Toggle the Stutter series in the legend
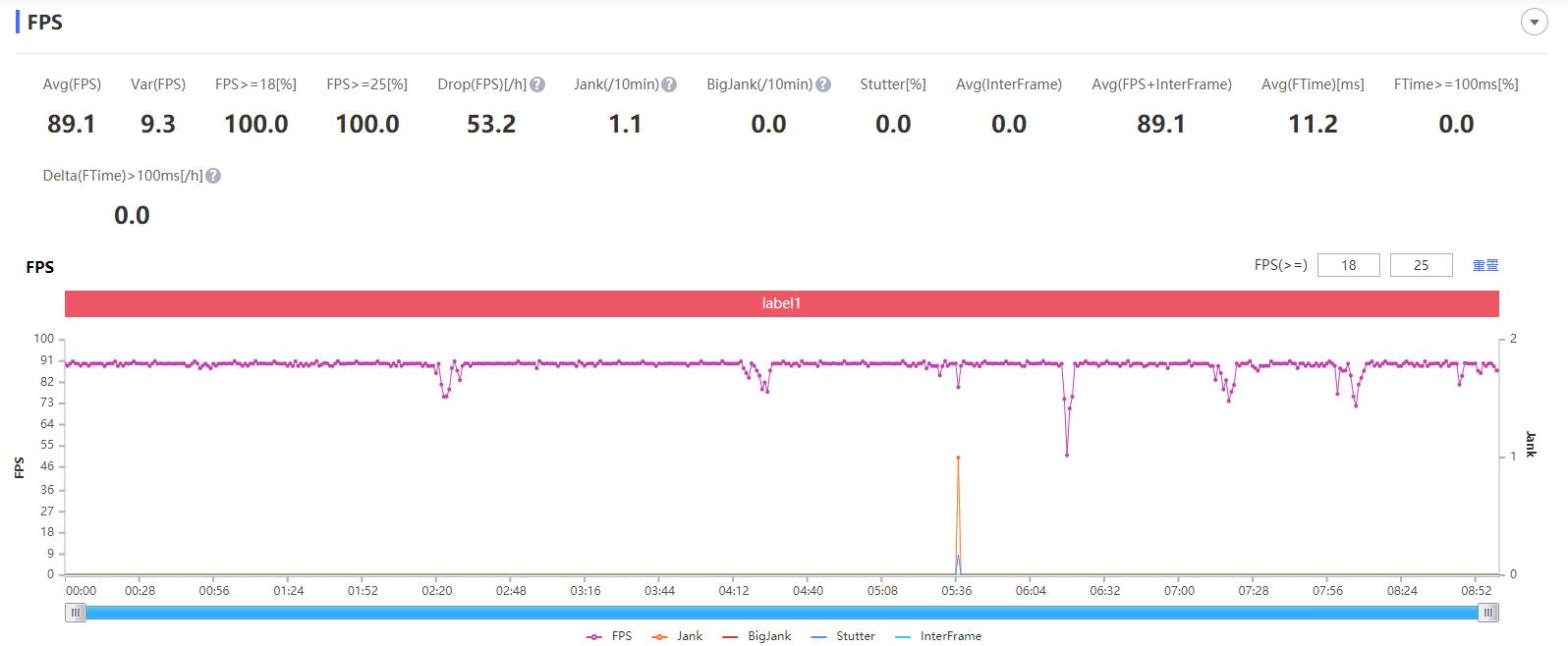The width and height of the screenshot is (1568, 646). coord(843,636)
